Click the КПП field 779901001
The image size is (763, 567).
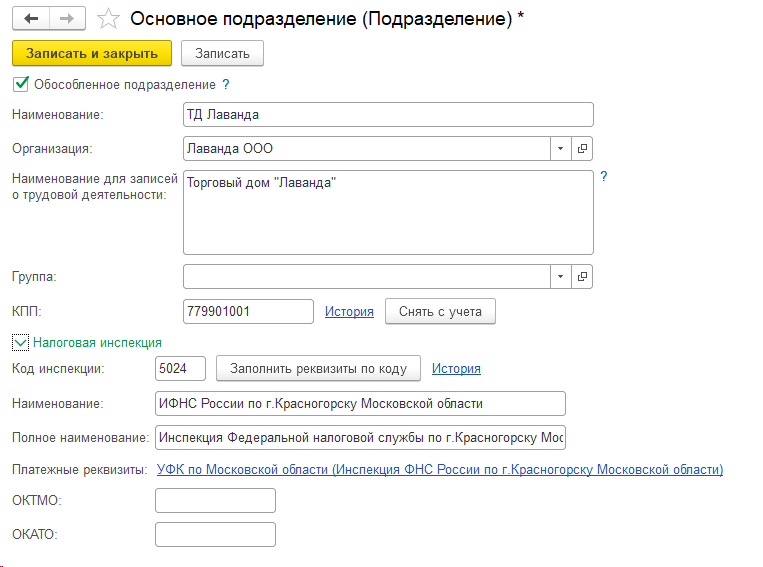point(248,311)
